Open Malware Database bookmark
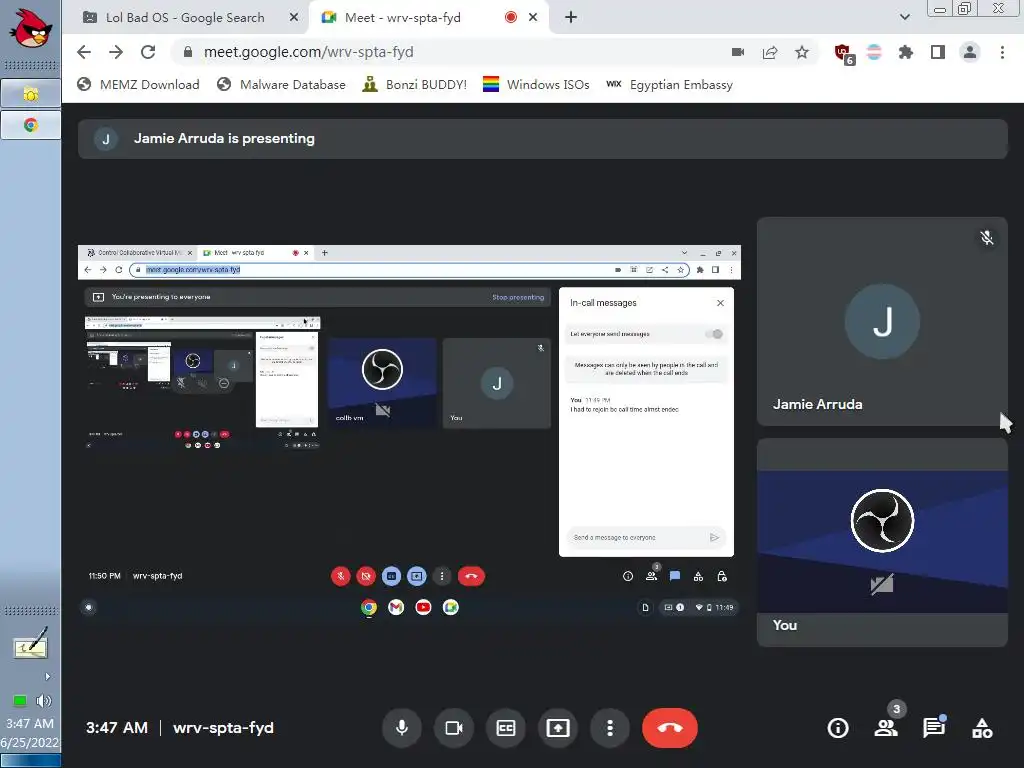 (x=281, y=84)
